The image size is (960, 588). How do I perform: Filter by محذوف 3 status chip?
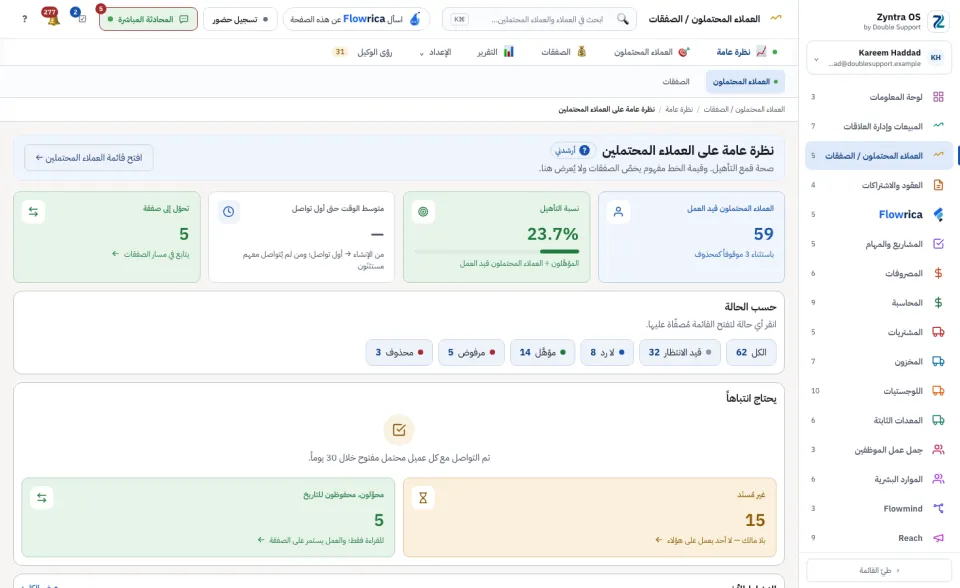[399, 352]
